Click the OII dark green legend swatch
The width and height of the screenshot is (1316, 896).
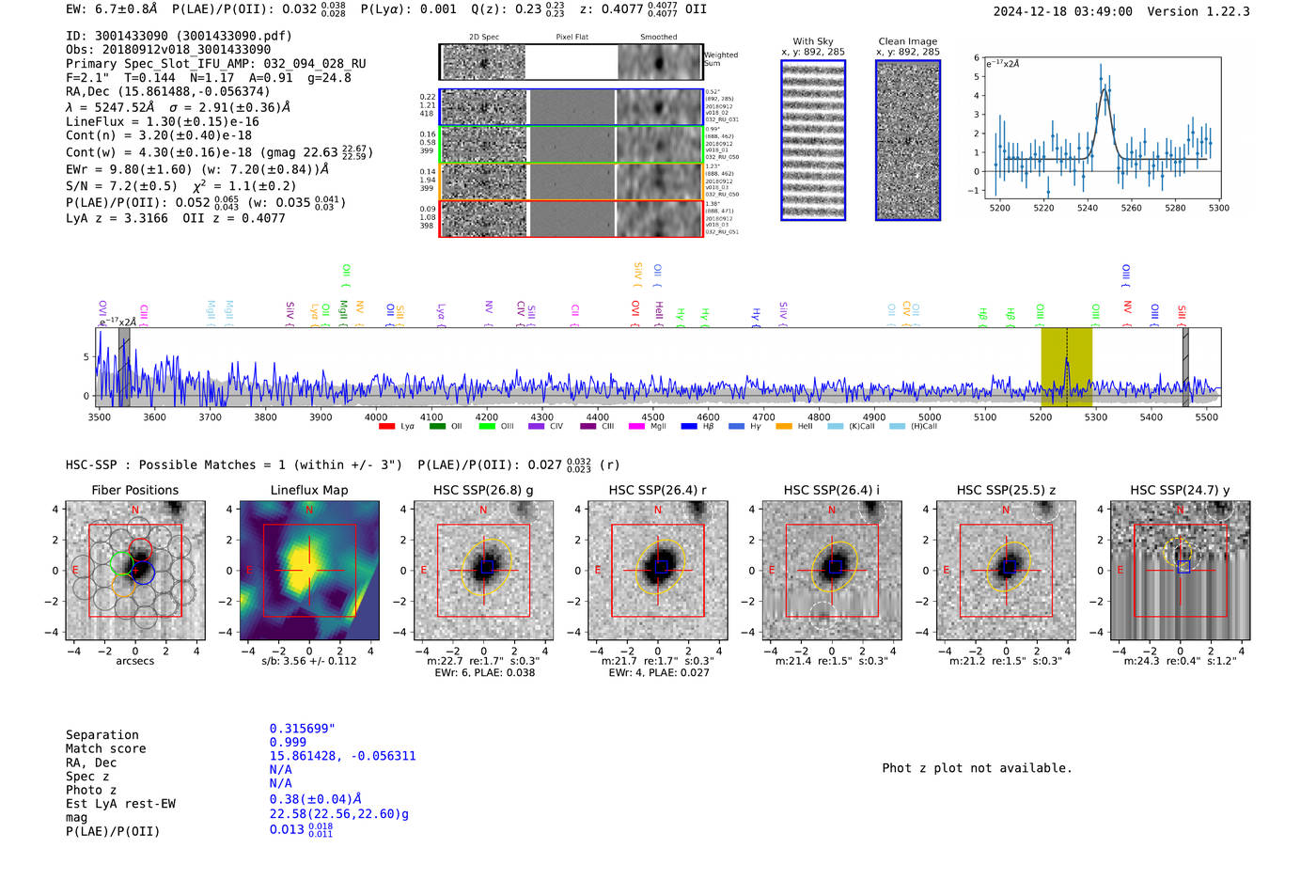437,427
